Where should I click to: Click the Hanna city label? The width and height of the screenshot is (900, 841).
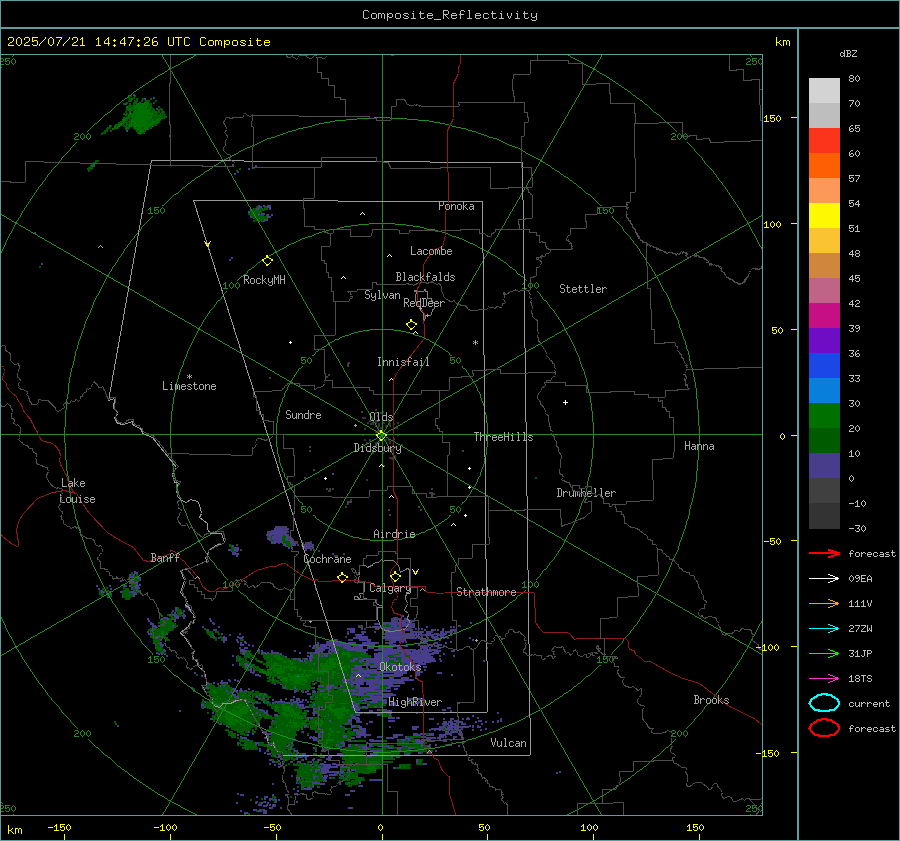pyautogui.click(x=699, y=446)
